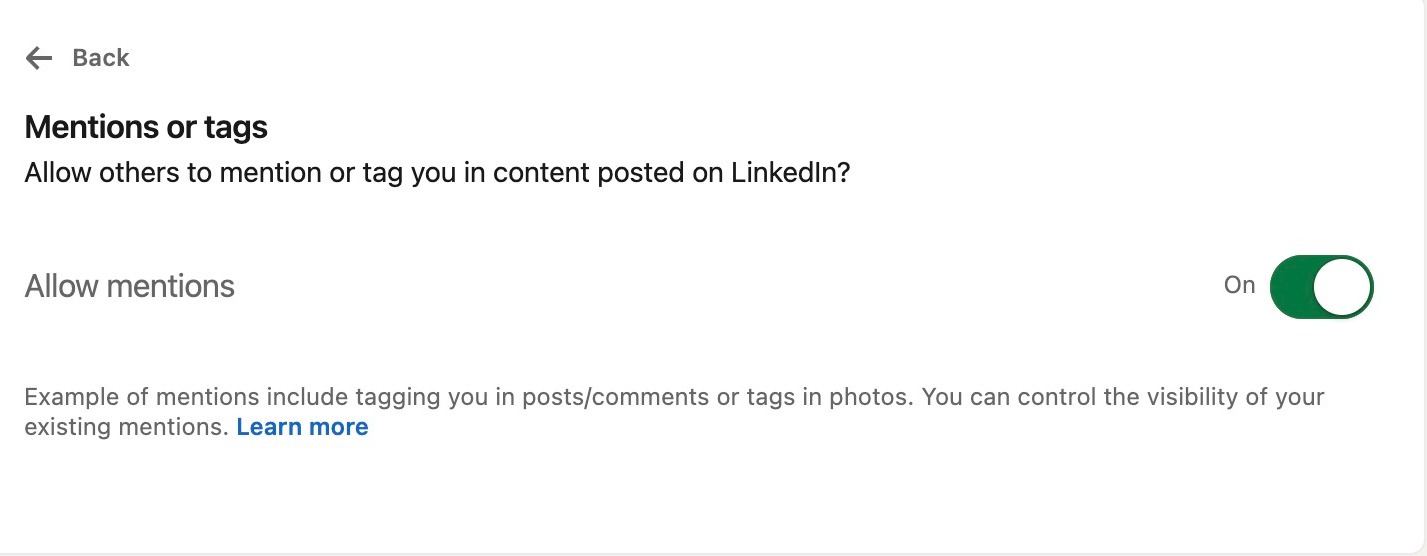Click "On" text beside the switch
Screen dimensions: 1427x556
pyautogui.click(x=1239, y=286)
